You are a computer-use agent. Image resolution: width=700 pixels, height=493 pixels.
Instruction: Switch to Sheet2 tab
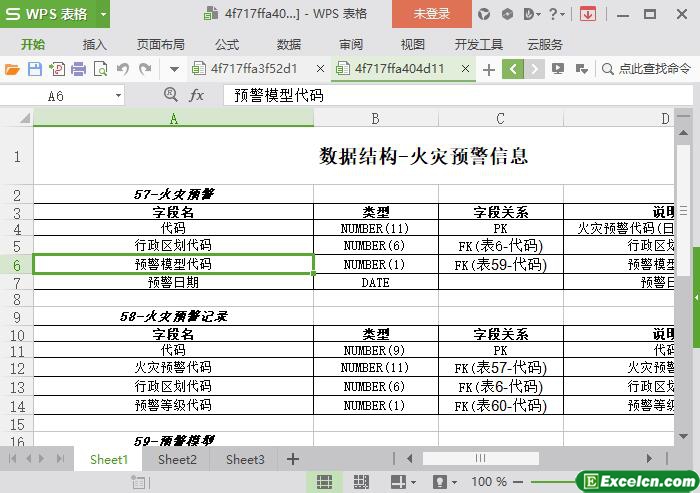pyautogui.click(x=177, y=460)
